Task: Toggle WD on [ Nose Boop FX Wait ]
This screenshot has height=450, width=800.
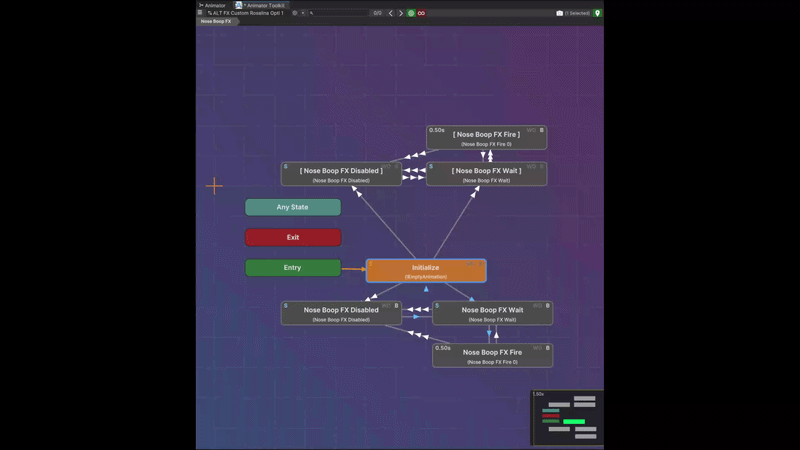Action: pos(531,166)
